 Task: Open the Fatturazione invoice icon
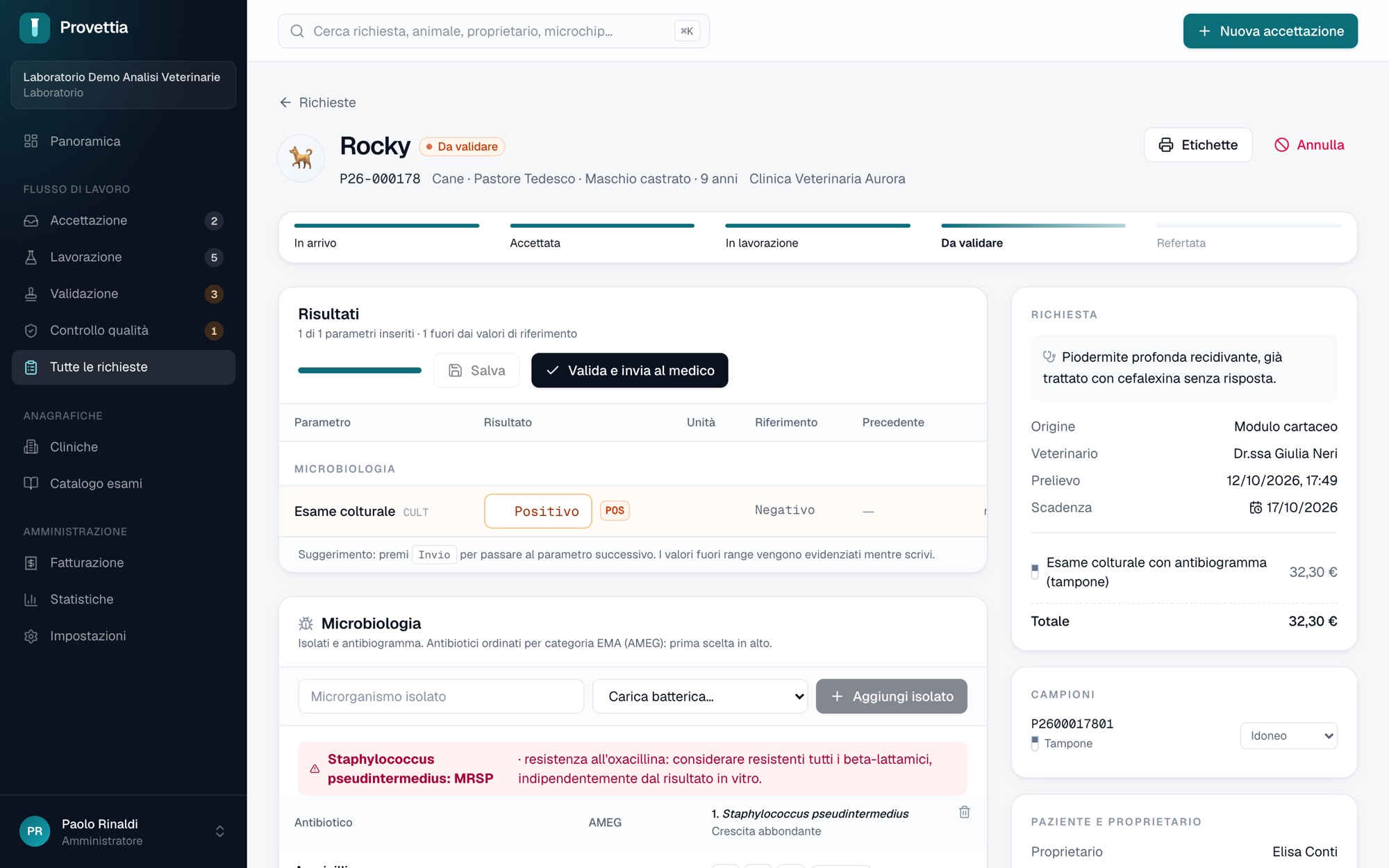pyautogui.click(x=31, y=562)
